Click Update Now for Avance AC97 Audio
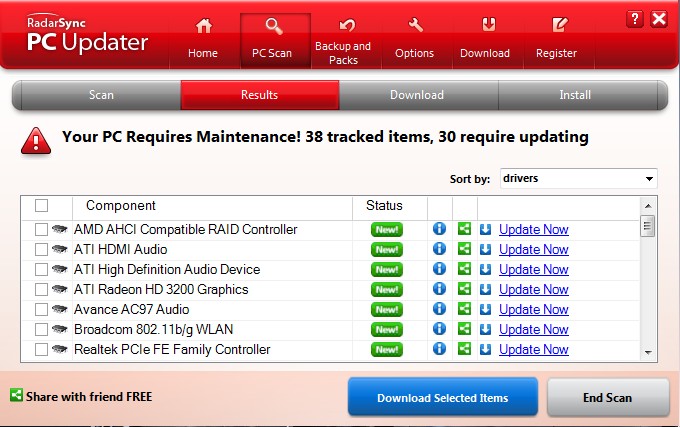680x427 pixels. click(x=533, y=309)
